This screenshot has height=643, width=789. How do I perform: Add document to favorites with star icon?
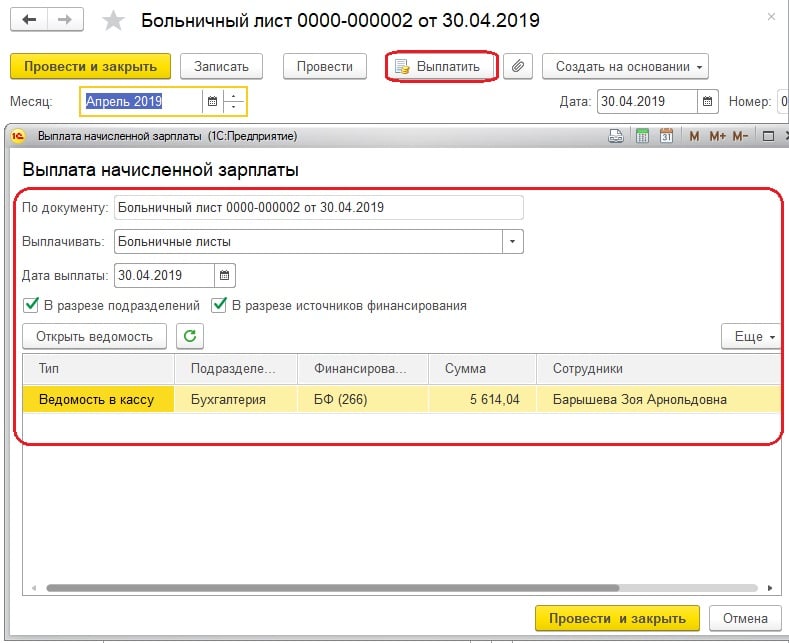114,20
